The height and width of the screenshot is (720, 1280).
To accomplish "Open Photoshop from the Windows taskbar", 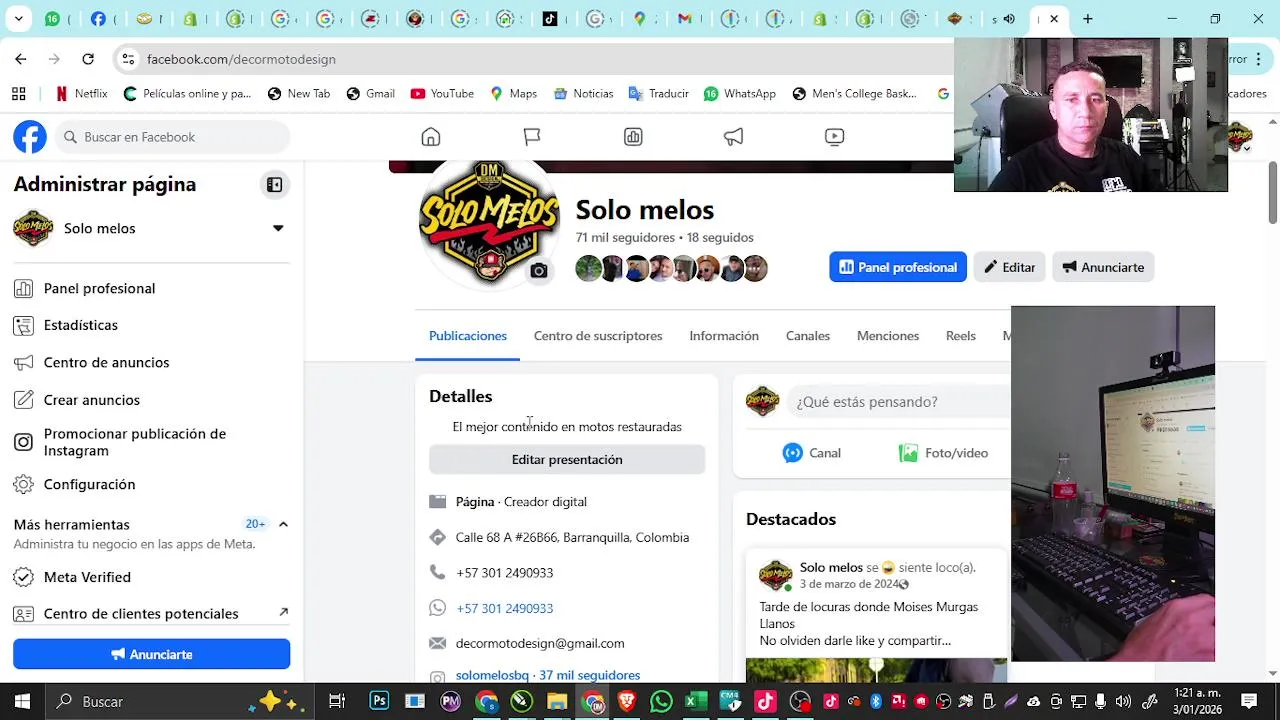I will 379,701.
